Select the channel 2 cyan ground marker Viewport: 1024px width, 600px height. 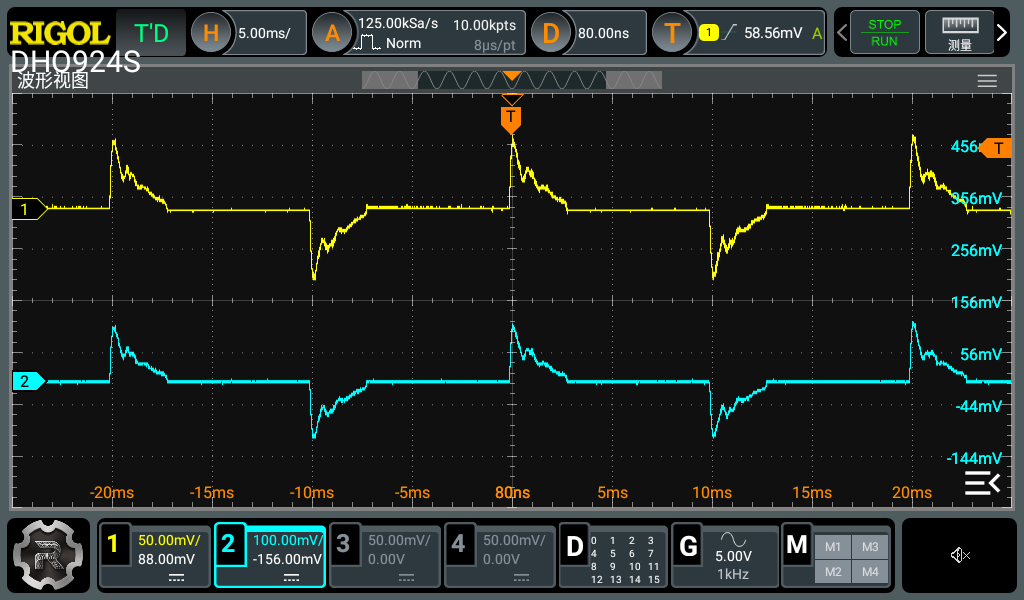pos(29,381)
